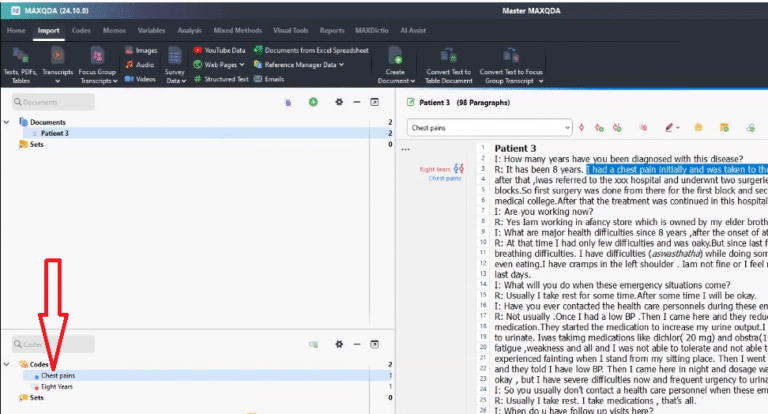
Task: Click the new memo icon in toolbar
Action: [724, 127]
